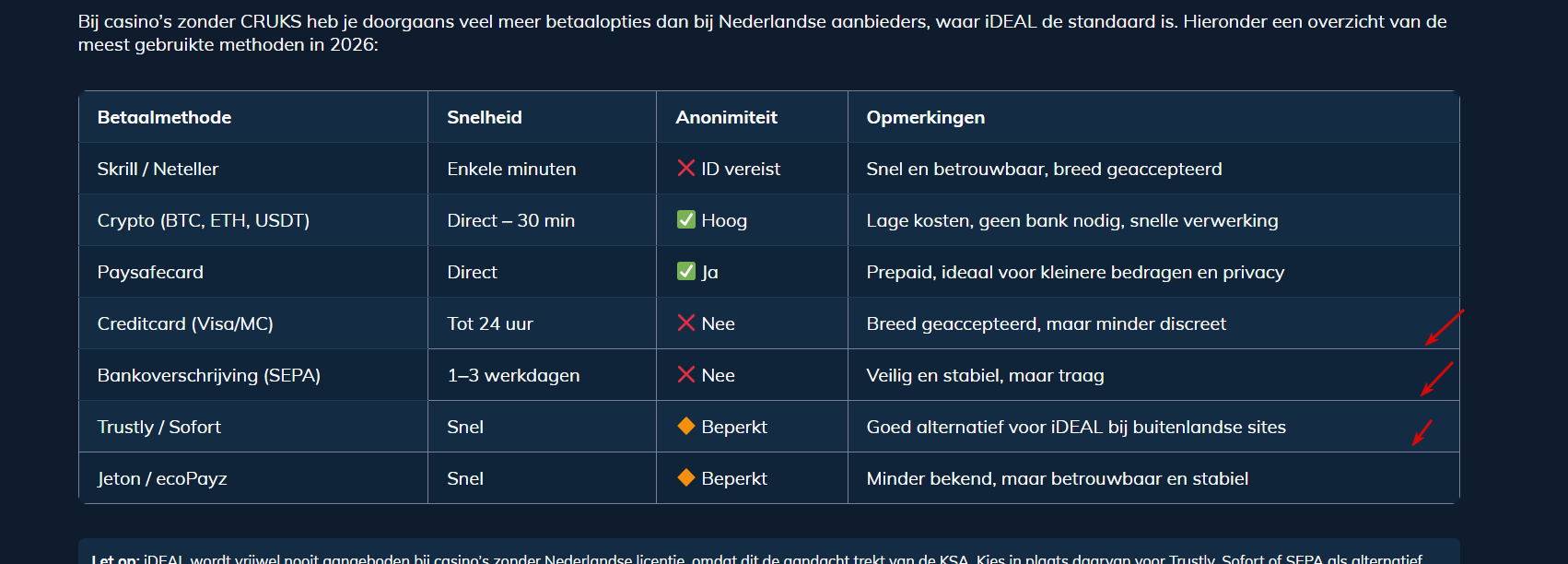Viewport: 1568px width, 564px height.
Task: Select the Skrill / Neteller cell
Action: click(158, 169)
